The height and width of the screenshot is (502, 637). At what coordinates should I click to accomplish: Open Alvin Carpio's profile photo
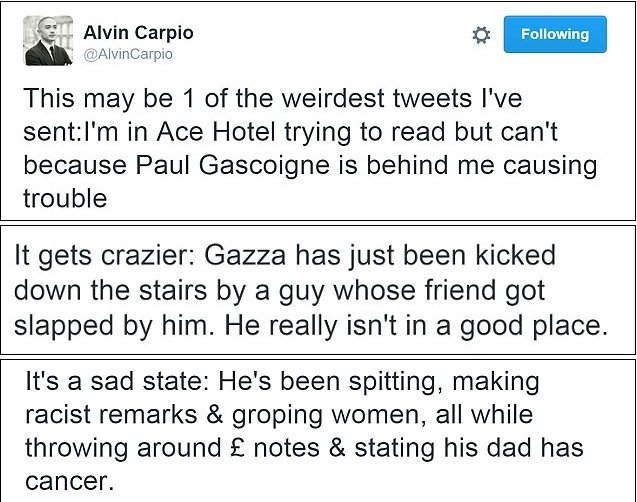[48, 41]
